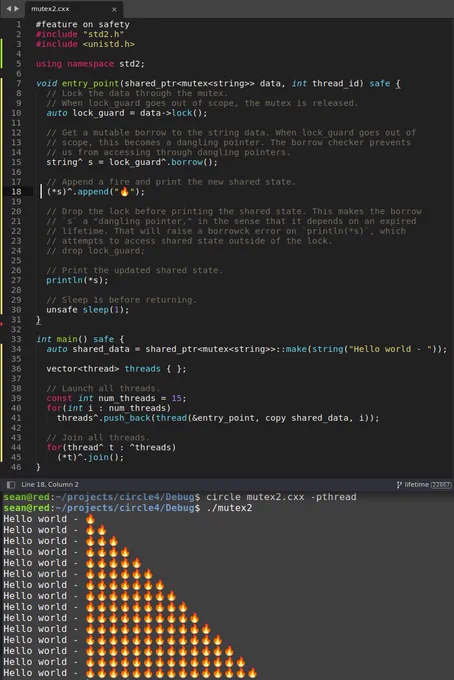
Task: Click line number 18 in the gutter
Action: coord(16,192)
